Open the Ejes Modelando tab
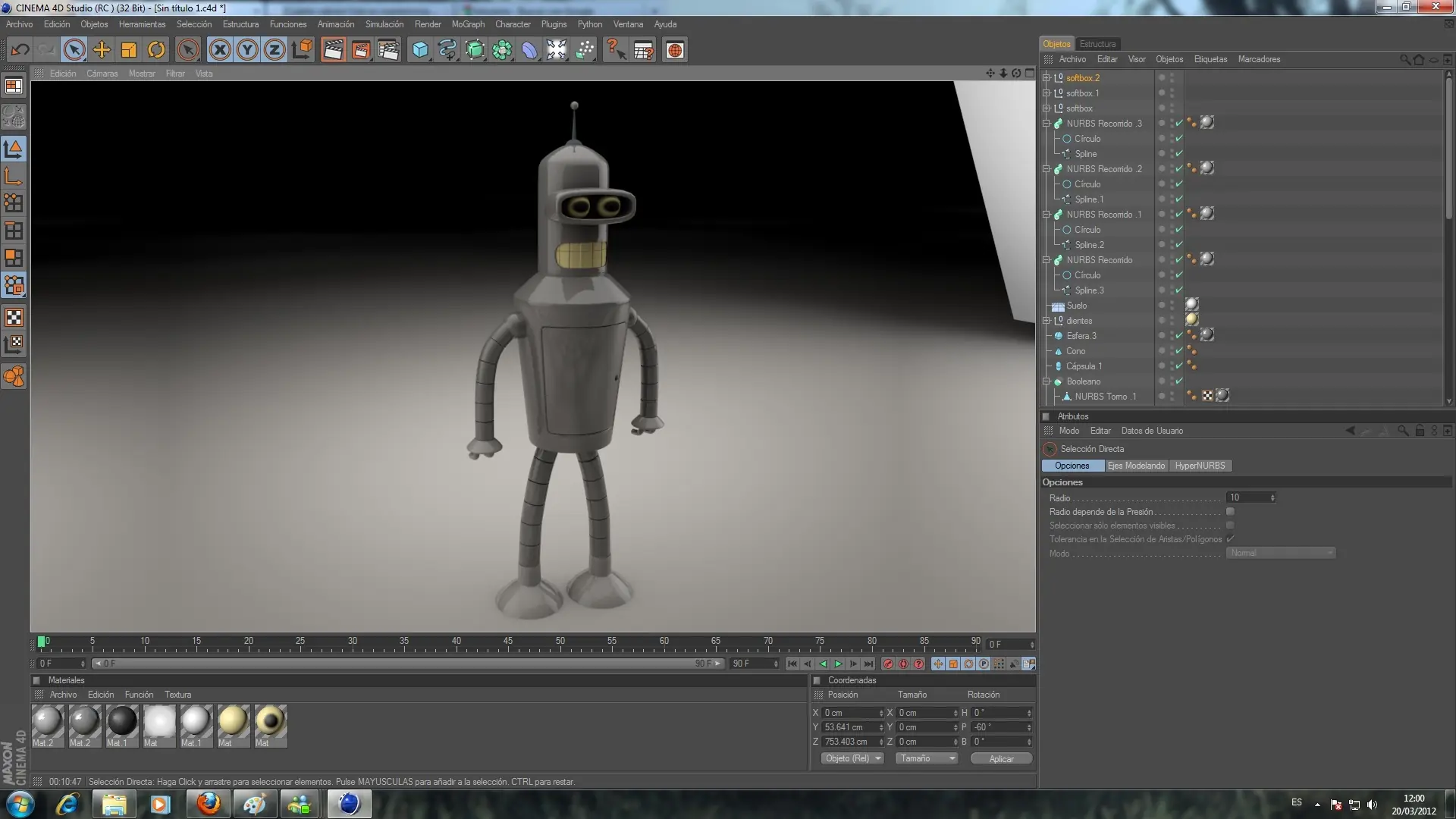The height and width of the screenshot is (819, 1456). (1136, 466)
